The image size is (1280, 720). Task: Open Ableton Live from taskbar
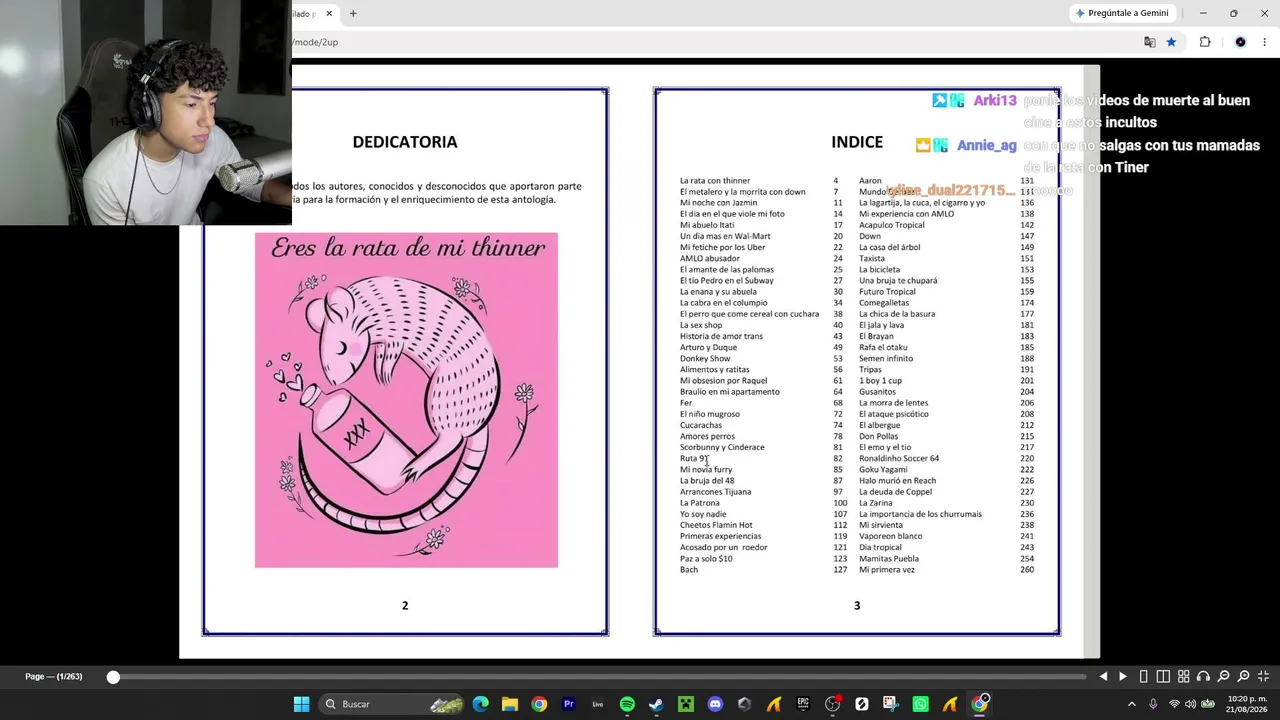tap(598, 704)
